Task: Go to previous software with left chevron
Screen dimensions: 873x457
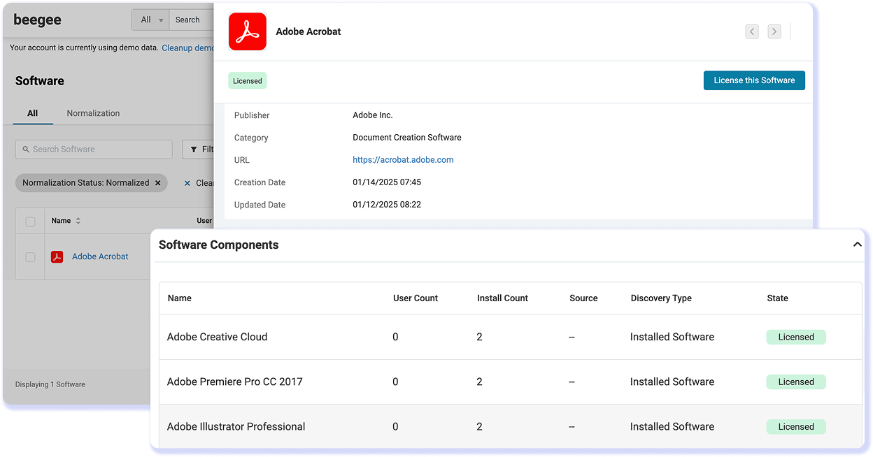Action: (x=752, y=32)
